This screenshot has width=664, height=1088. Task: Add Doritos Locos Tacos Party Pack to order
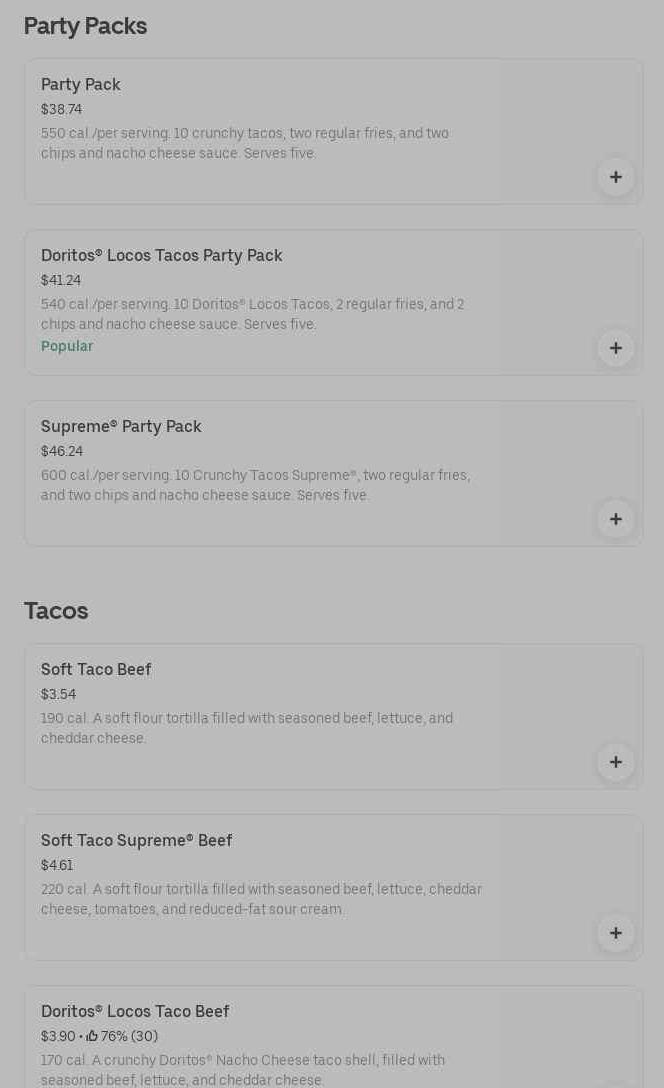point(616,348)
